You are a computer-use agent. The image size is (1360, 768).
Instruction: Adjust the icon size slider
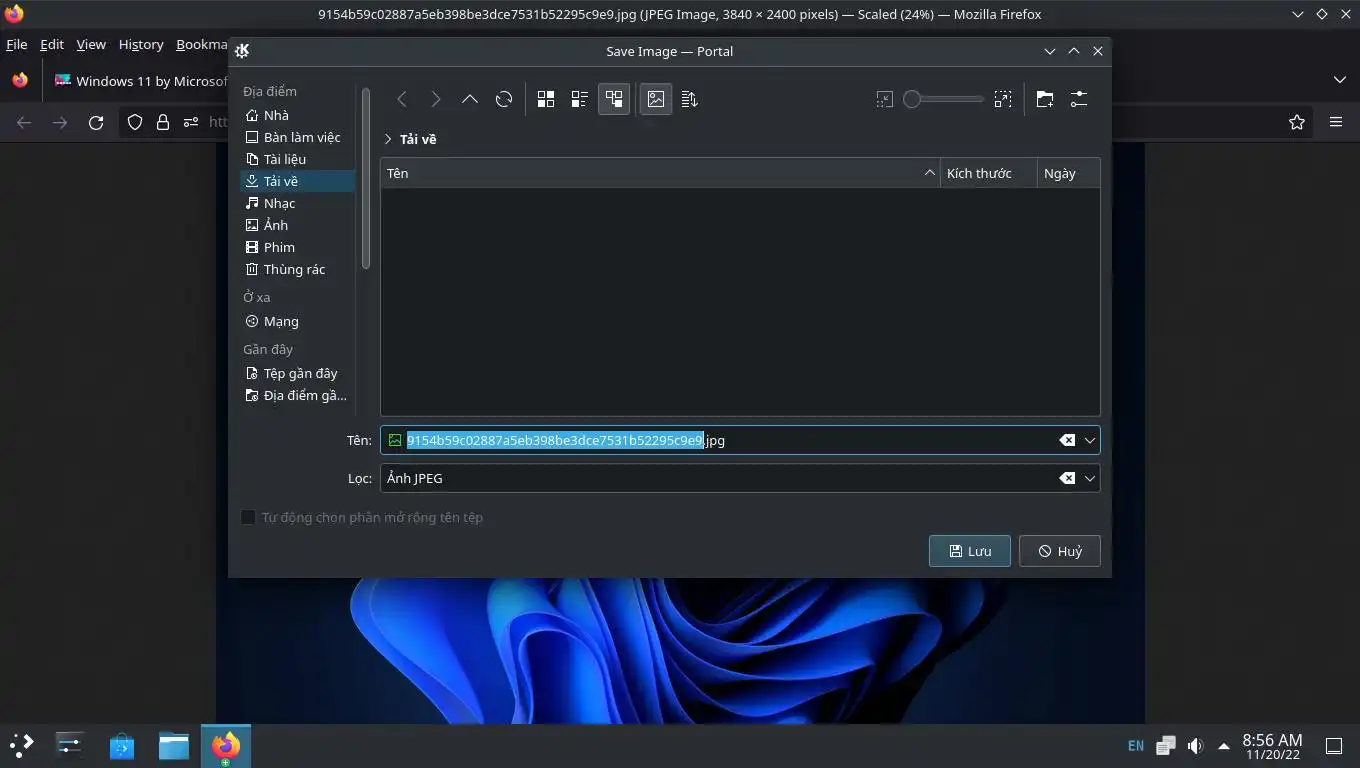[x=943, y=99]
